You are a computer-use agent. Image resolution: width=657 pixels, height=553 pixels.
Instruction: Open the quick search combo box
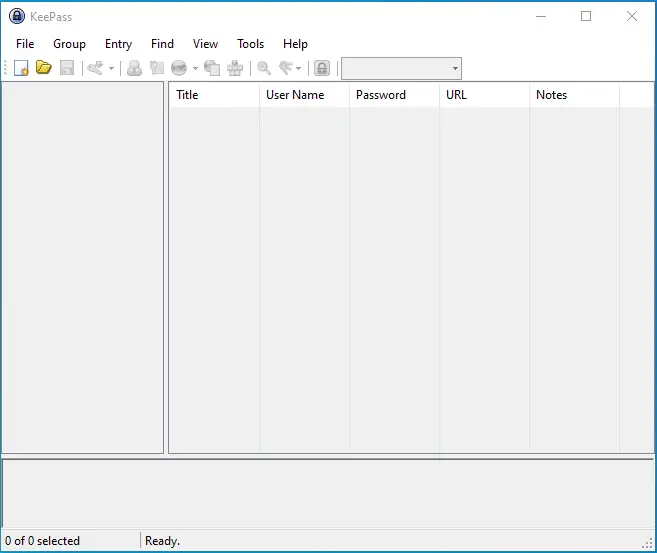tap(401, 68)
